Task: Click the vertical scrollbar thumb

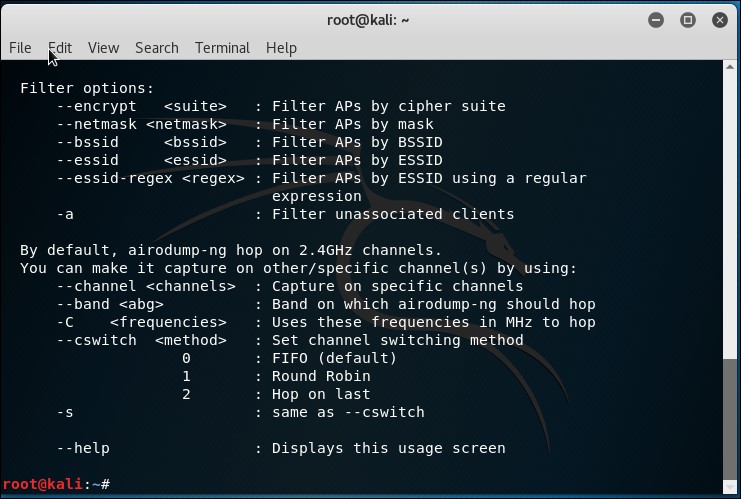Action: click(x=730, y=419)
